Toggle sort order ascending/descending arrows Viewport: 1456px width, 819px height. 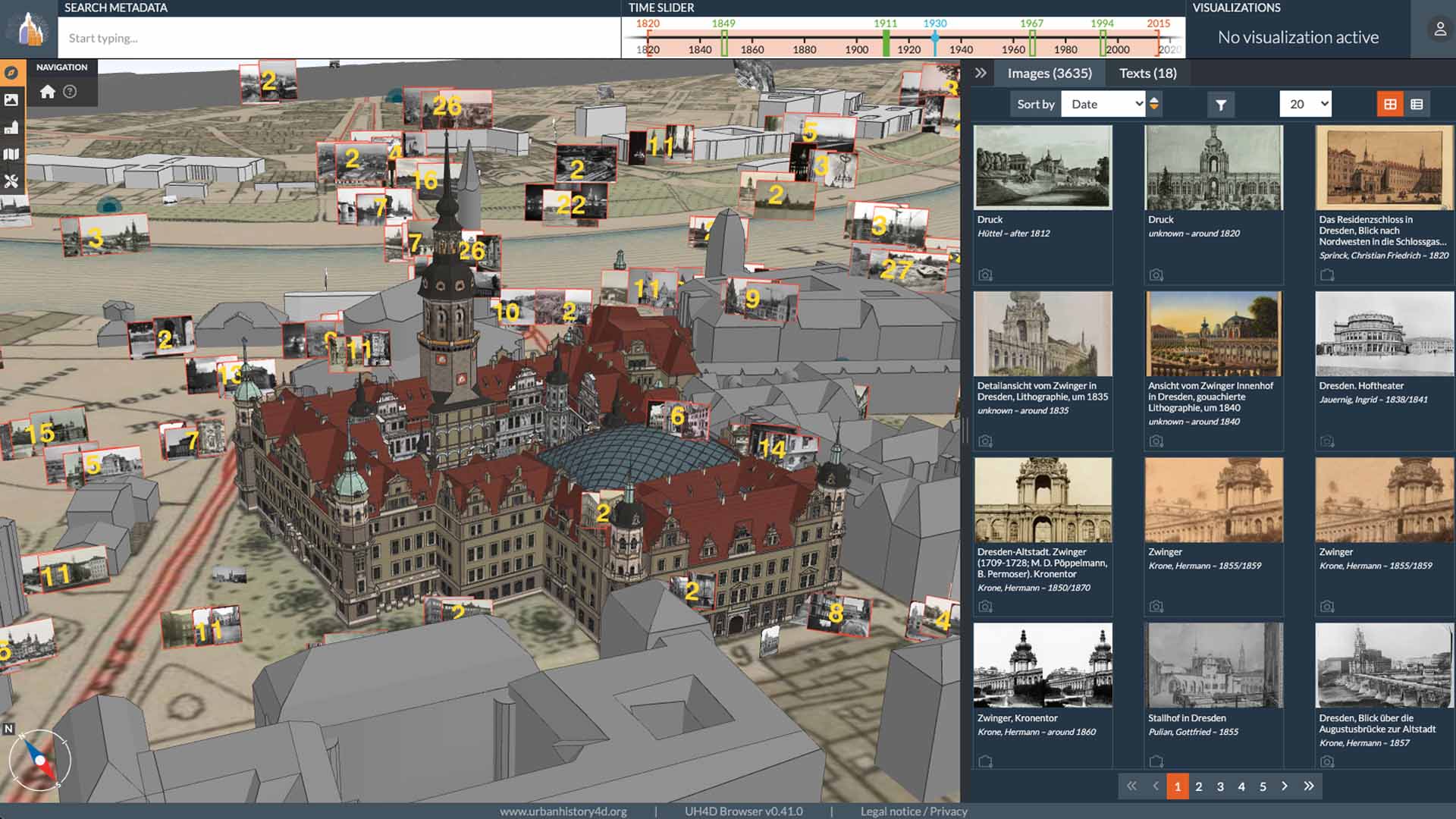coord(1154,104)
